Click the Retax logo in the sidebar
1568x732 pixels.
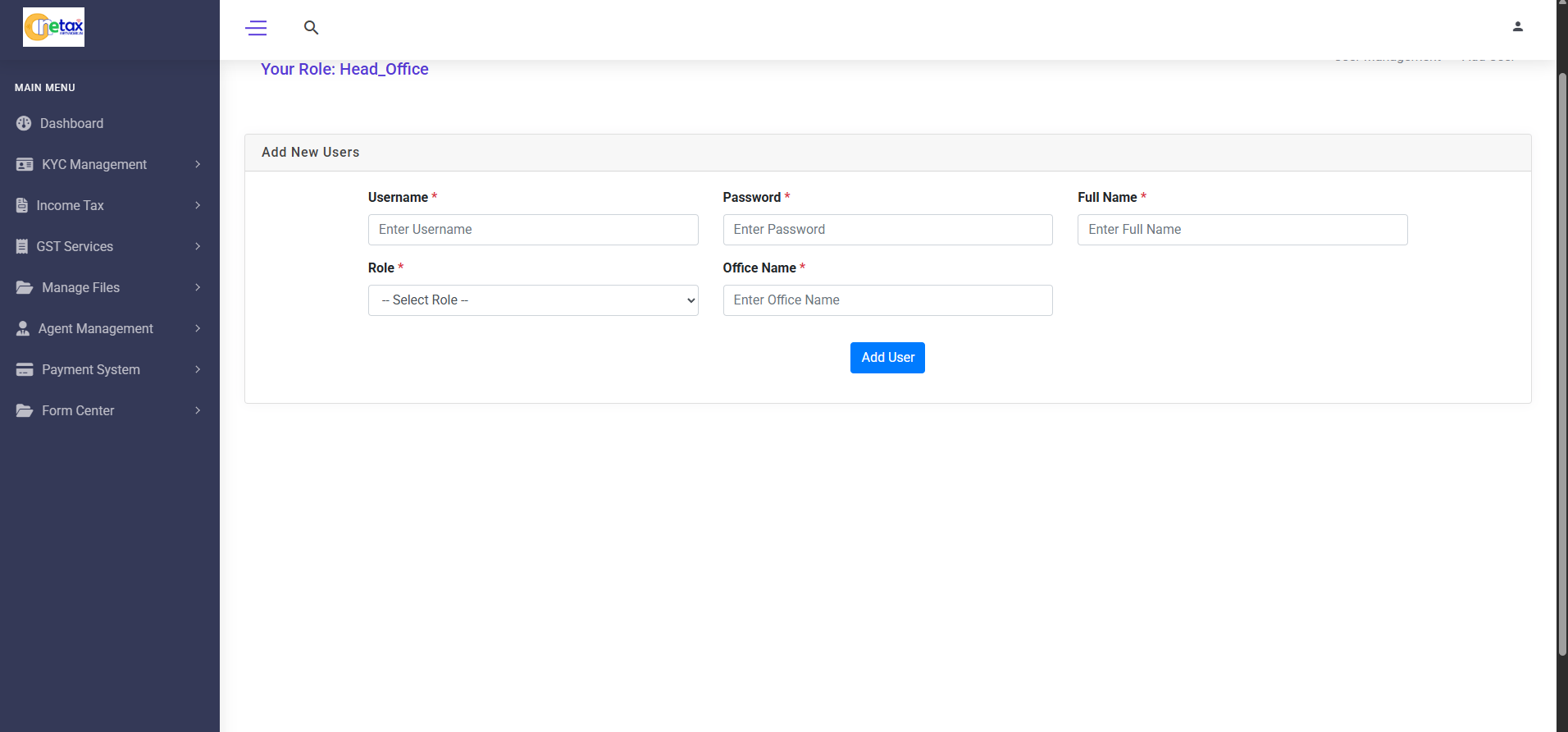pyautogui.click(x=53, y=27)
